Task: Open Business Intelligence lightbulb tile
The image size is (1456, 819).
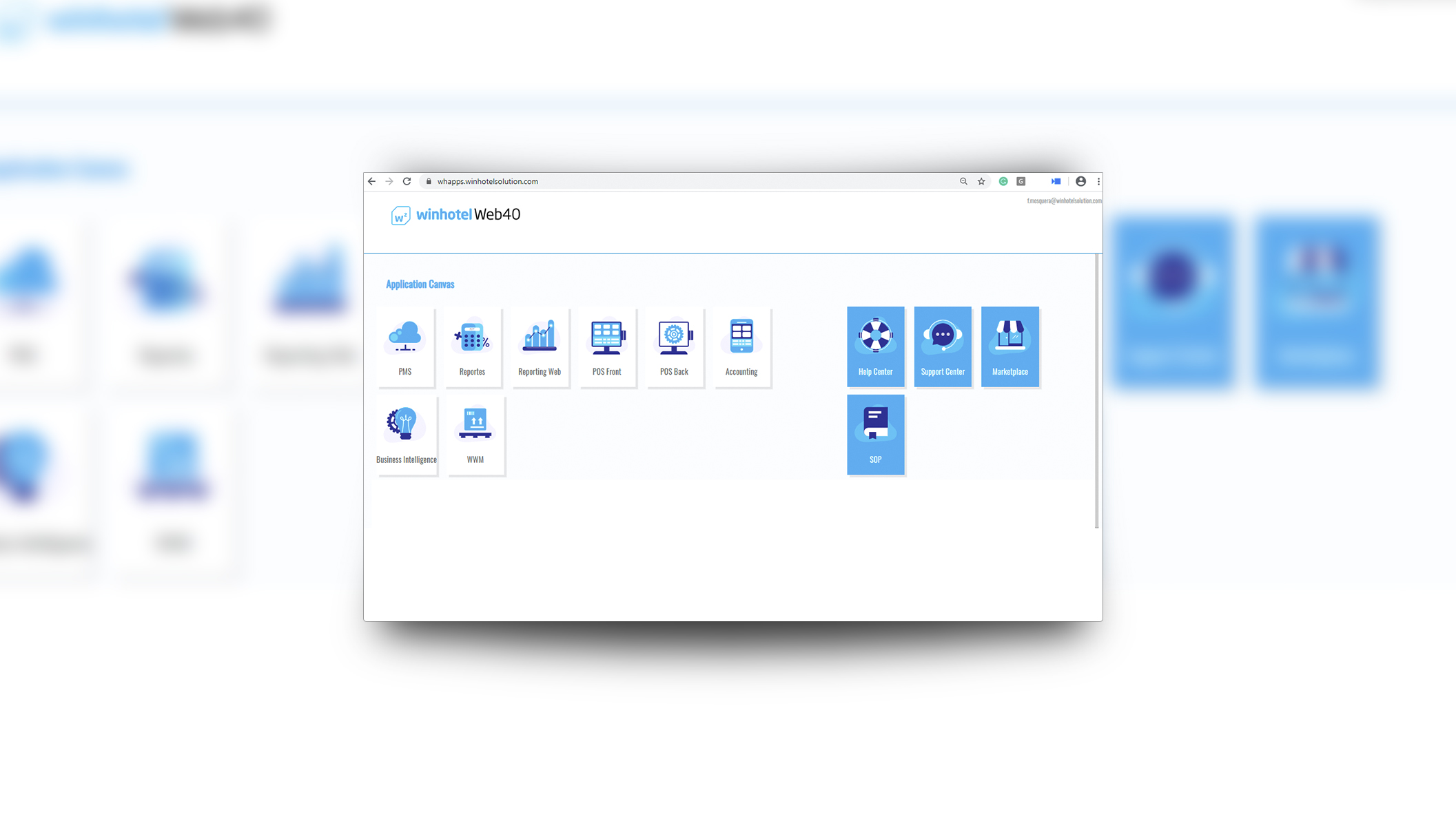Action: pos(406,435)
